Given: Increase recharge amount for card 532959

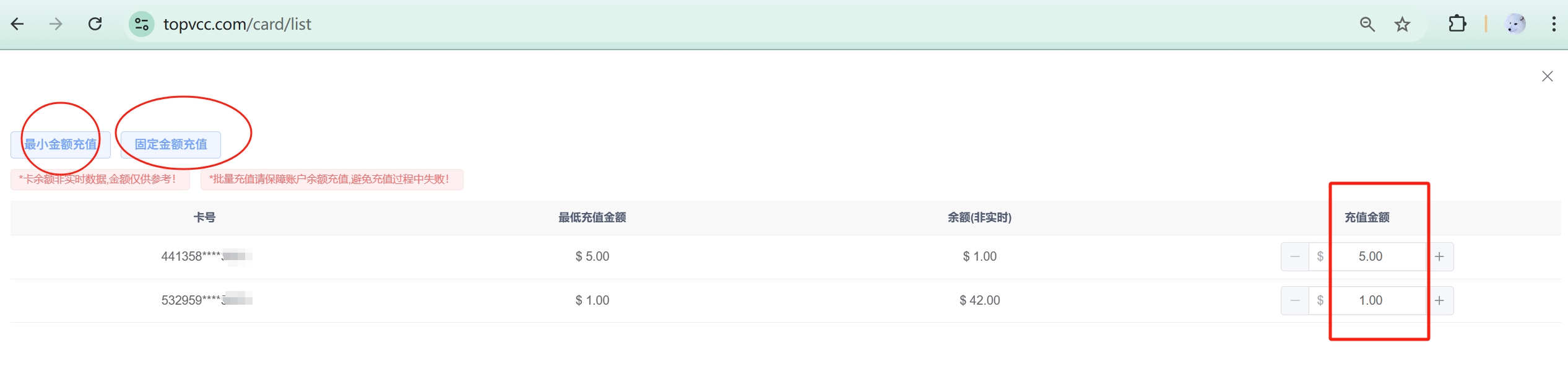Looking at the screenshot, I should click(1439, 300).
